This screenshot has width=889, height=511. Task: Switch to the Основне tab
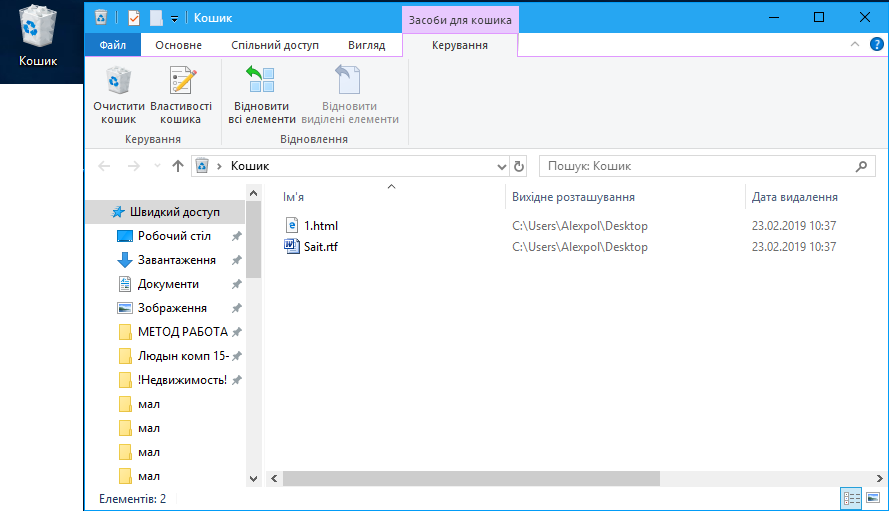(179, 45)
